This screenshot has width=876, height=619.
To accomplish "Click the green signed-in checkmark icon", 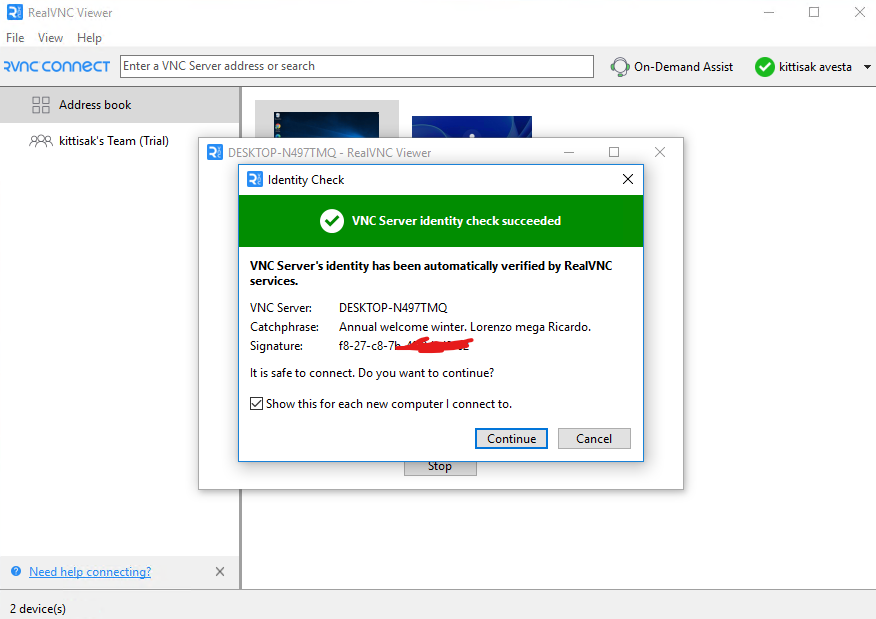I will (764, 67).
